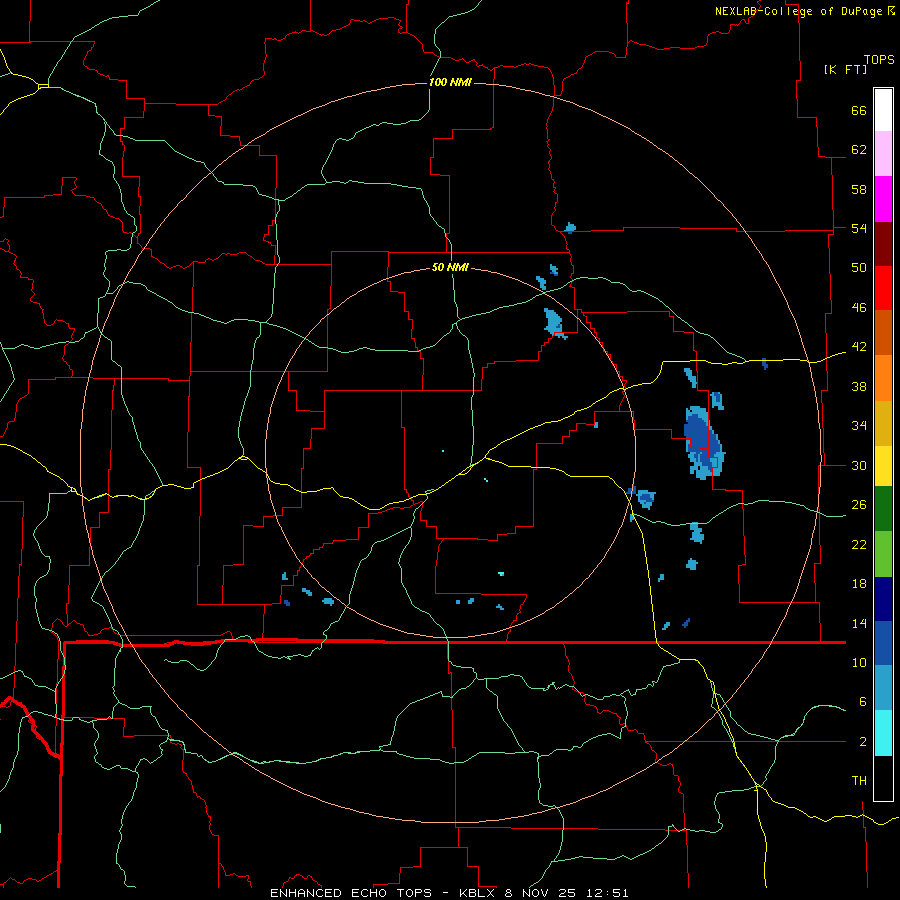900x900 pixels.
Task: Click the dark green legend swatch
Action: 883,509
